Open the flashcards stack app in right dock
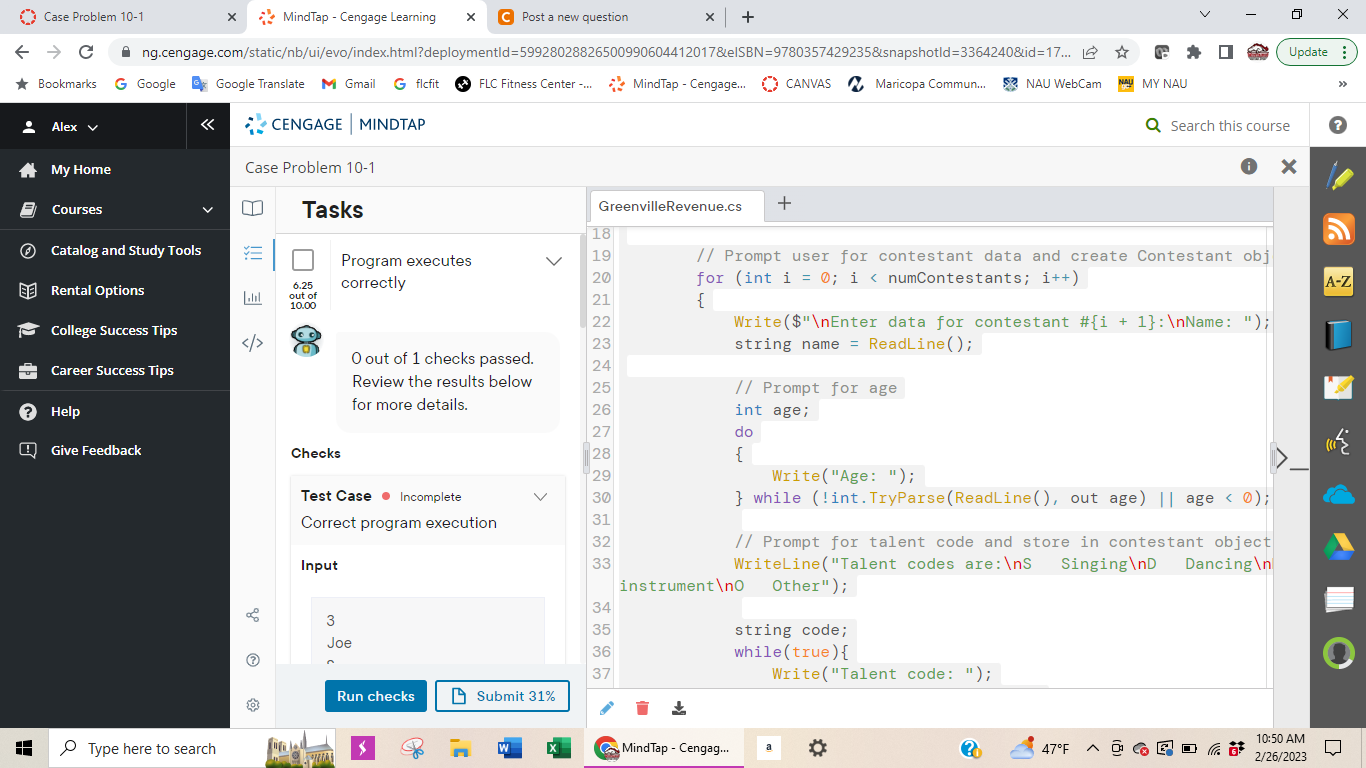The width and height of the screenshot is (1366, 768). coord(1338,600)
